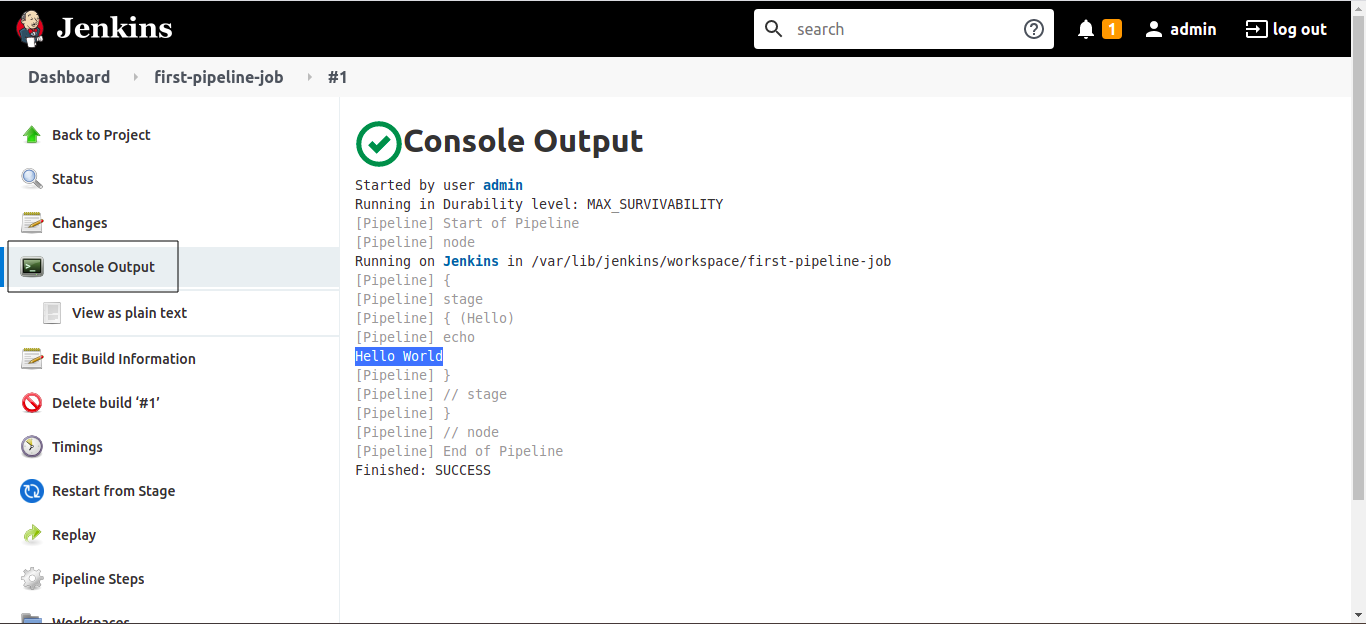Click the gear Pipeline Steps icon

(32, 579)
